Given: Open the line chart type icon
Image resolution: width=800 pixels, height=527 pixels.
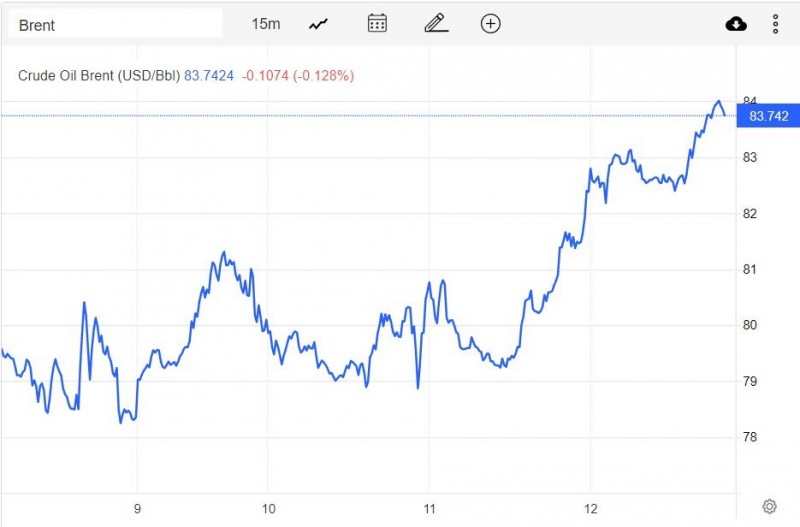Looking at the screenshot, I should 319,24.
